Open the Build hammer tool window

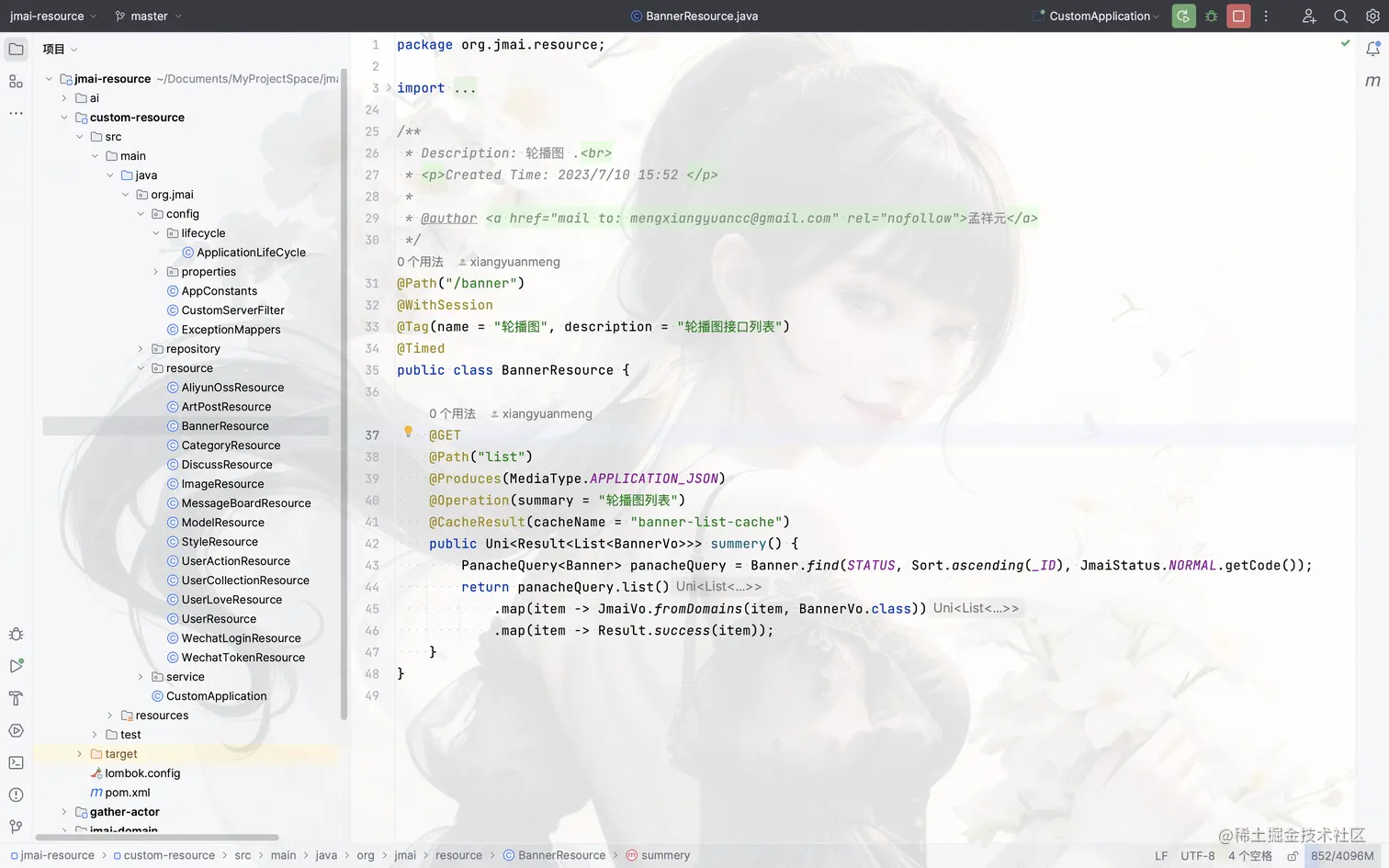[16, 698]
